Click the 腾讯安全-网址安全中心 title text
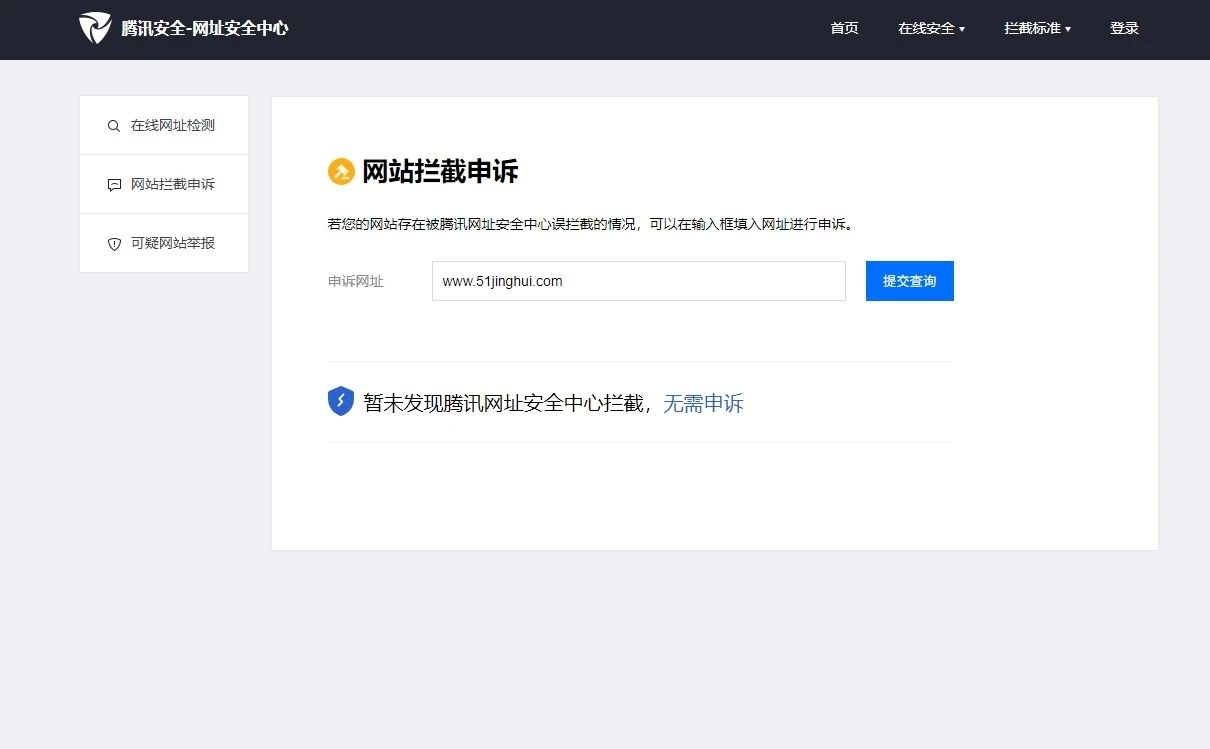 (205, 28)
